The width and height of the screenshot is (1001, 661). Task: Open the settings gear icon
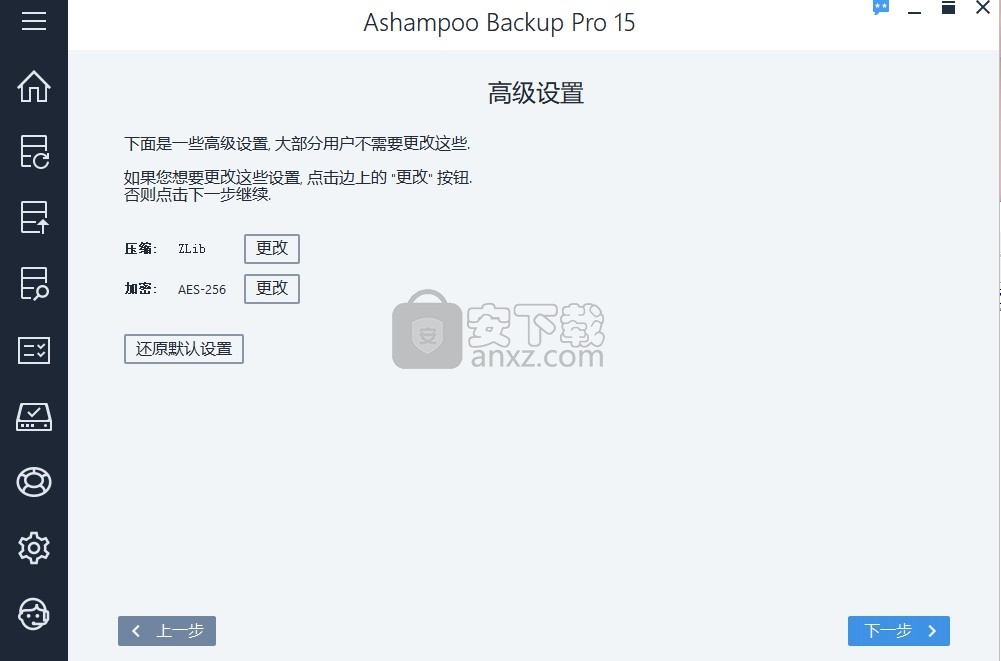coord(34,548)
